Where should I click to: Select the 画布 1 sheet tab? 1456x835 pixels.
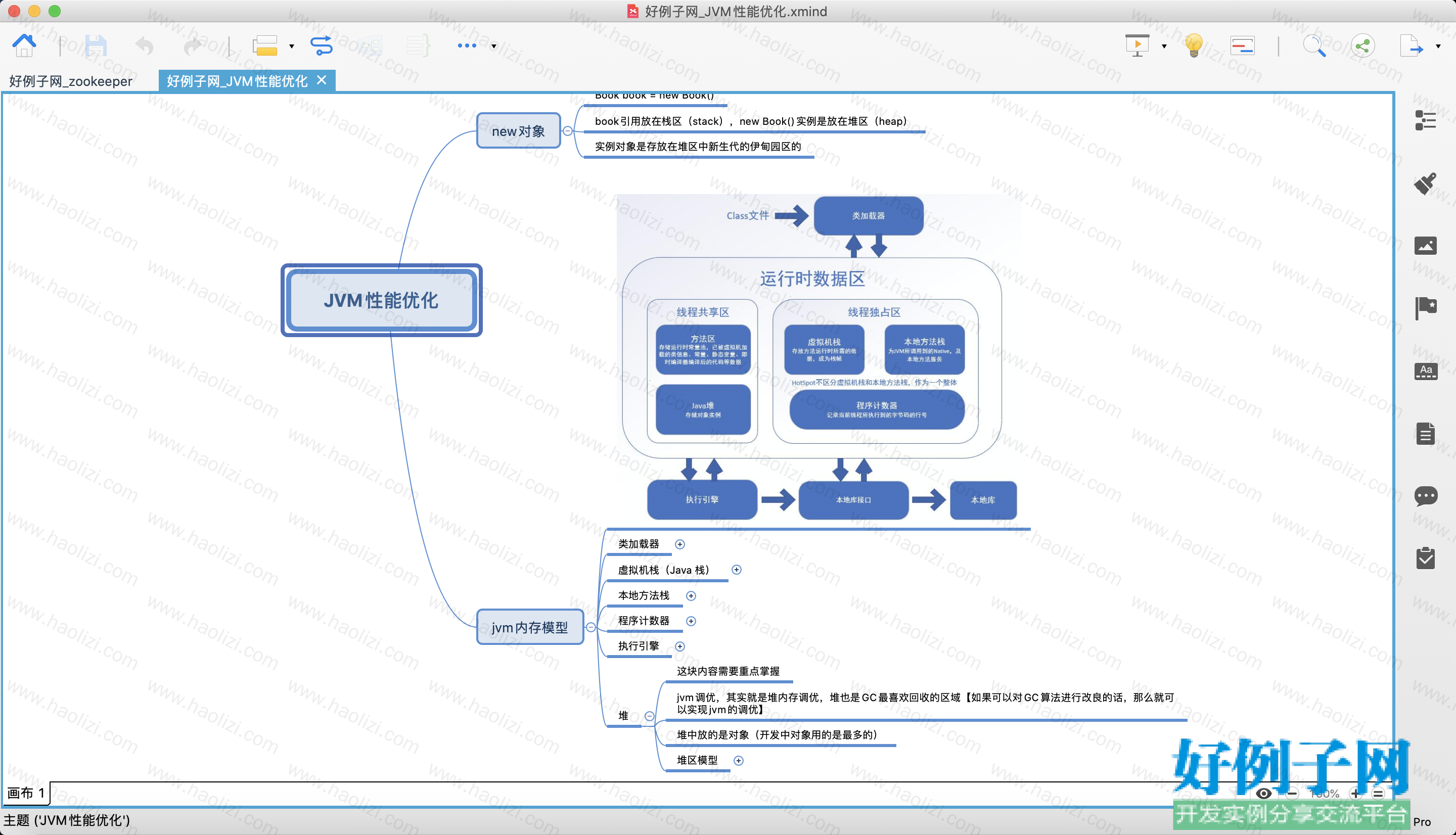(26, 793)
